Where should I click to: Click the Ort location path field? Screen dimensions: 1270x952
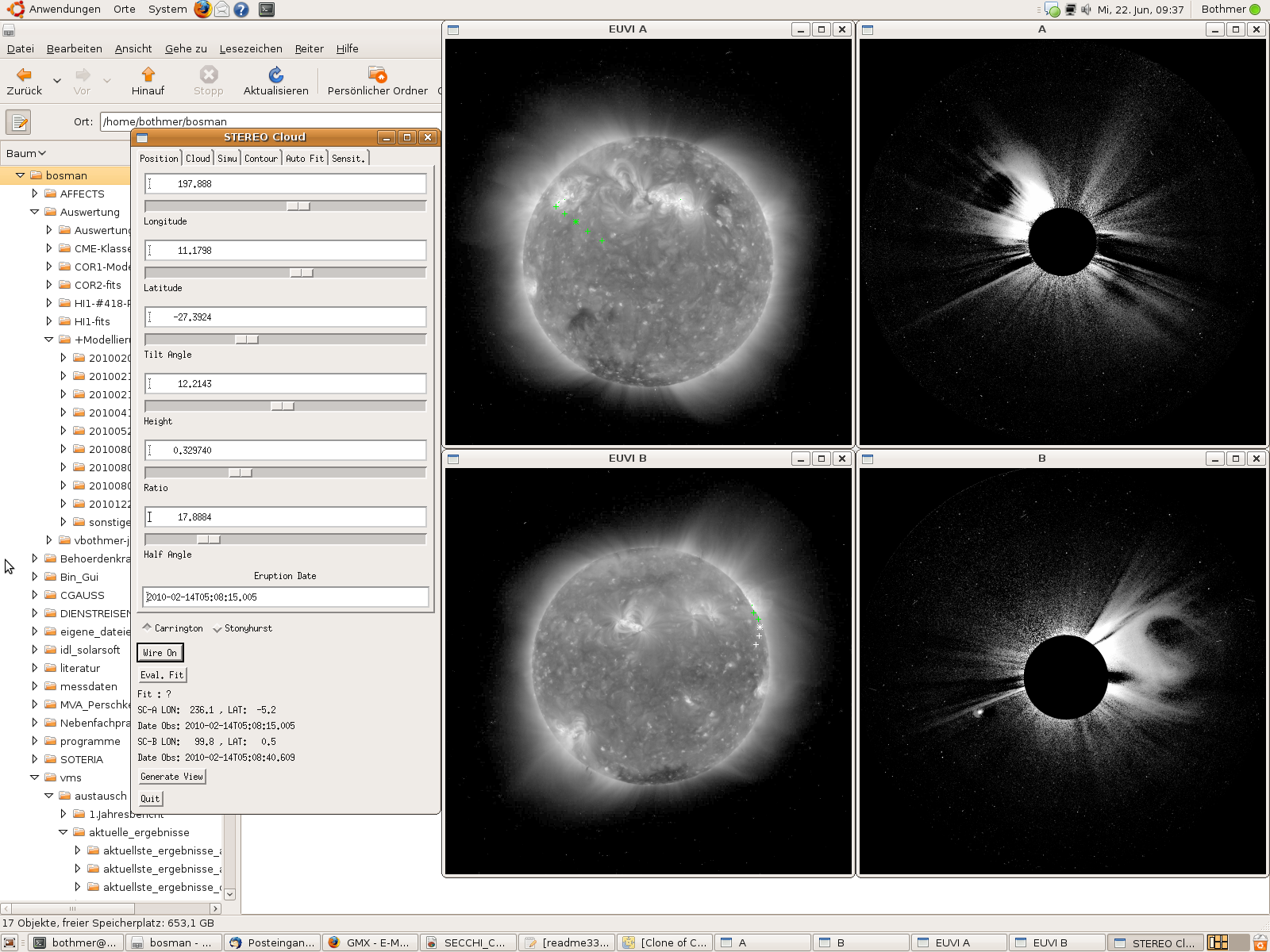[x=270, y=121]
